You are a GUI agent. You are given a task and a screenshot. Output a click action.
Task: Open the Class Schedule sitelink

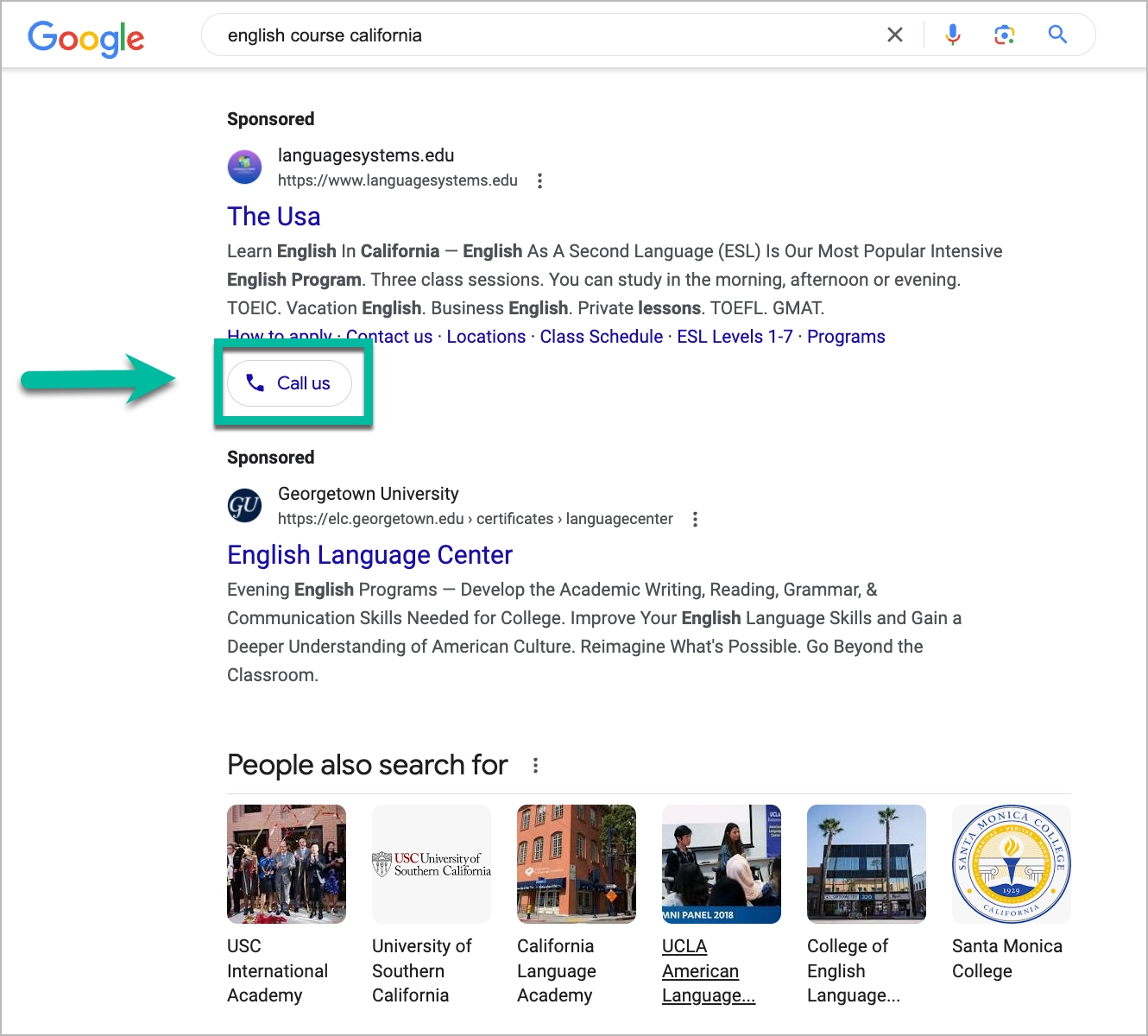601,336
